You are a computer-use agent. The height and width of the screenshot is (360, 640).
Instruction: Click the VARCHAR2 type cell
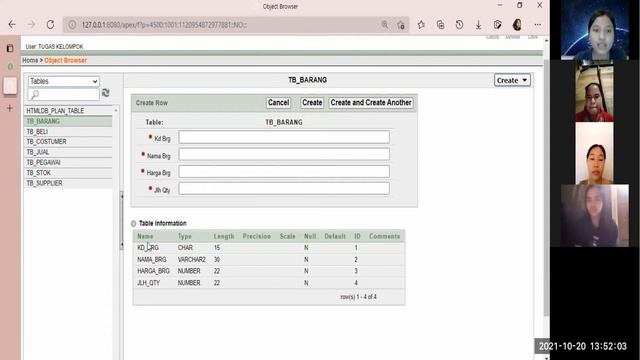[x=191, y=260]
